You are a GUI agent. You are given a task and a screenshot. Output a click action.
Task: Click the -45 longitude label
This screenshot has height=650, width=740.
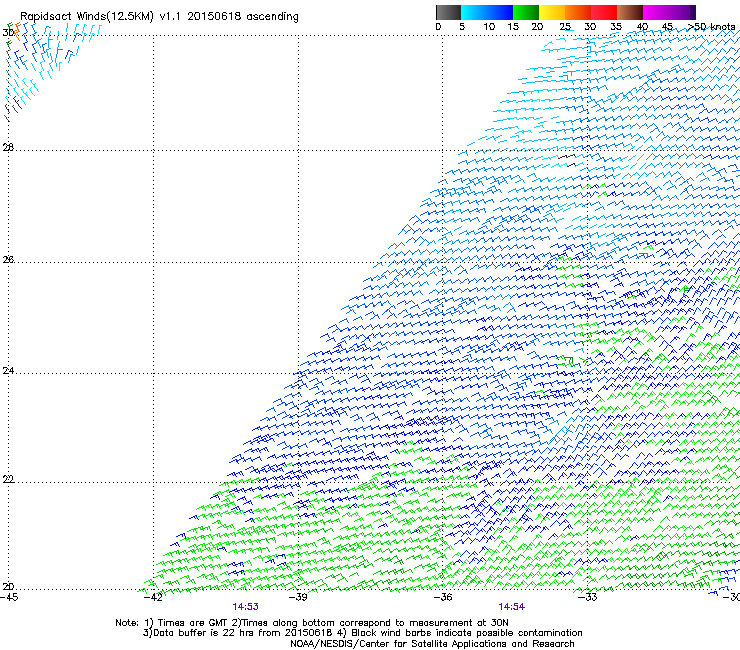pyautogui.click(x=9, y=597)
